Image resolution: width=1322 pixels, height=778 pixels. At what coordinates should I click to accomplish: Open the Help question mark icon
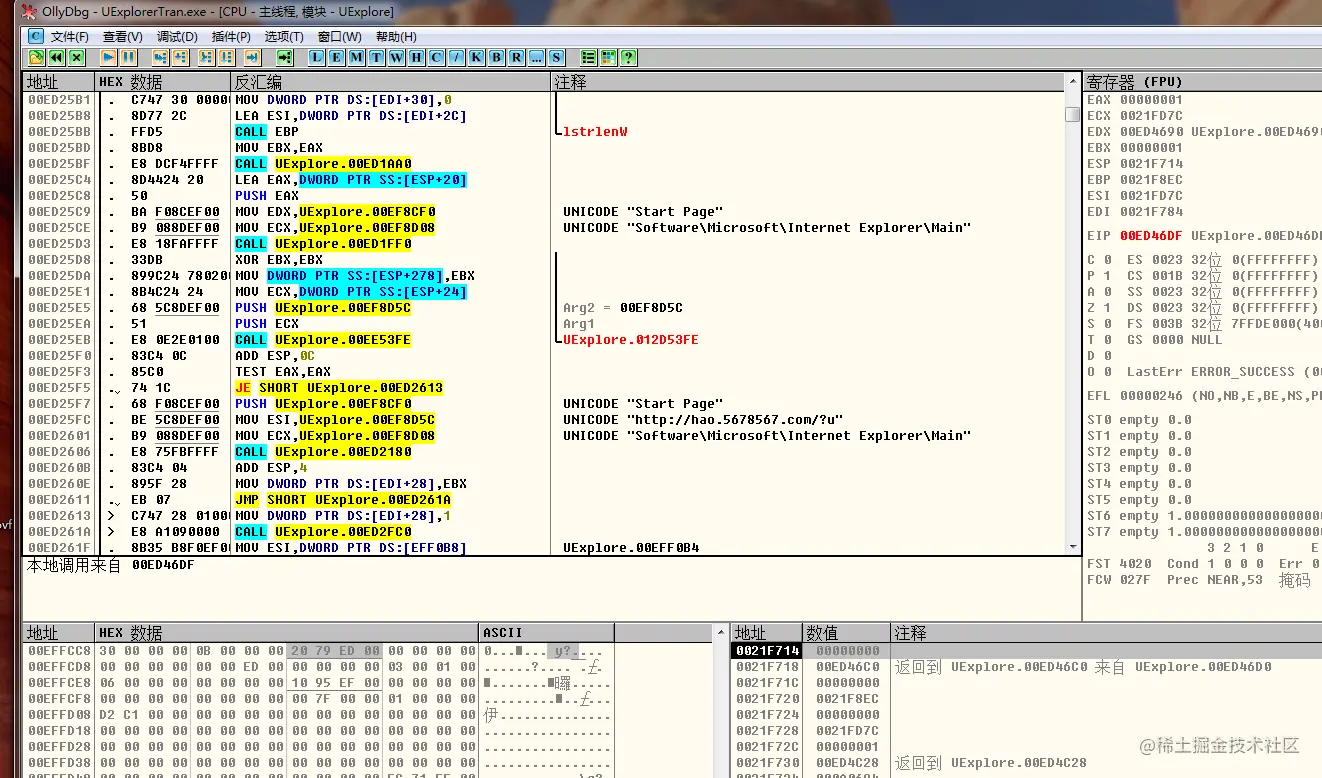pyautogui.click(x=628, y=57)
